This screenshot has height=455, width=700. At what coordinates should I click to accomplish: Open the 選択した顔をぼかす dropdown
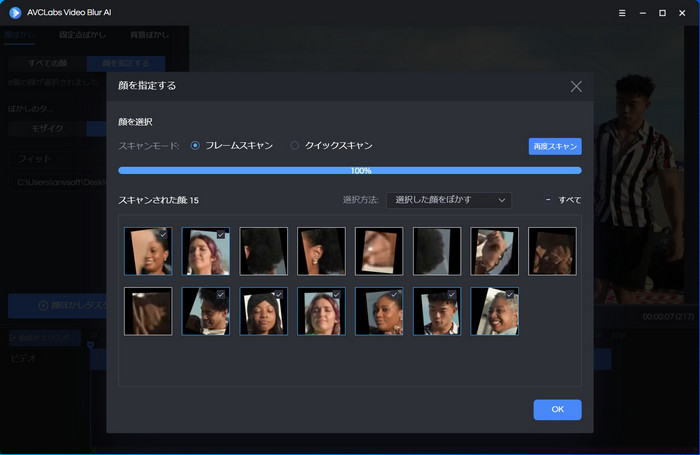click(x=449, y=200)
